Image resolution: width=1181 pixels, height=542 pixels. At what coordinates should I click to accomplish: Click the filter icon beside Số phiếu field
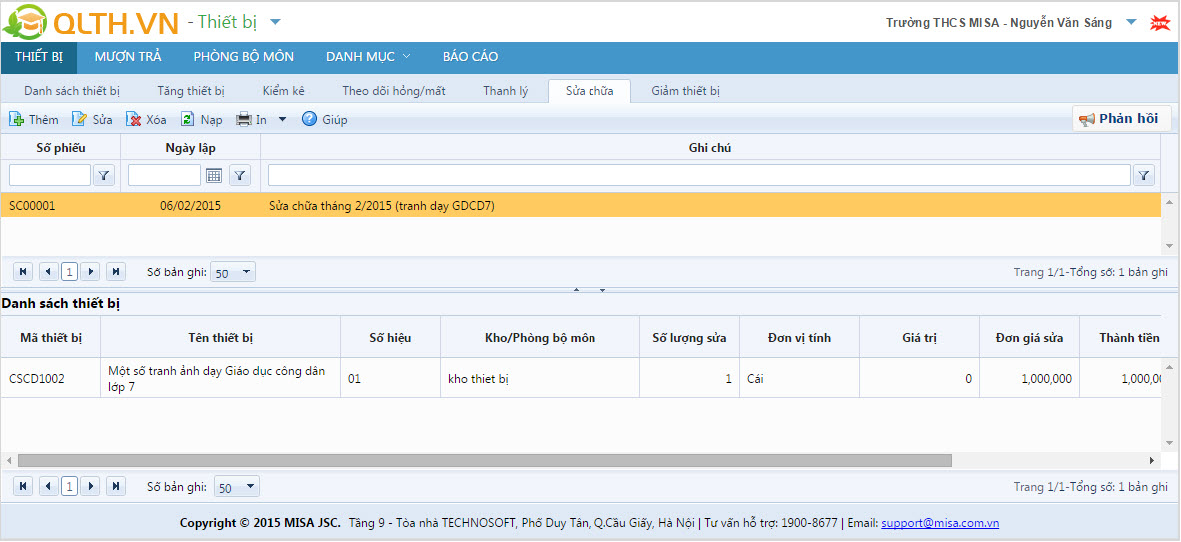click(x=104, y=176)
